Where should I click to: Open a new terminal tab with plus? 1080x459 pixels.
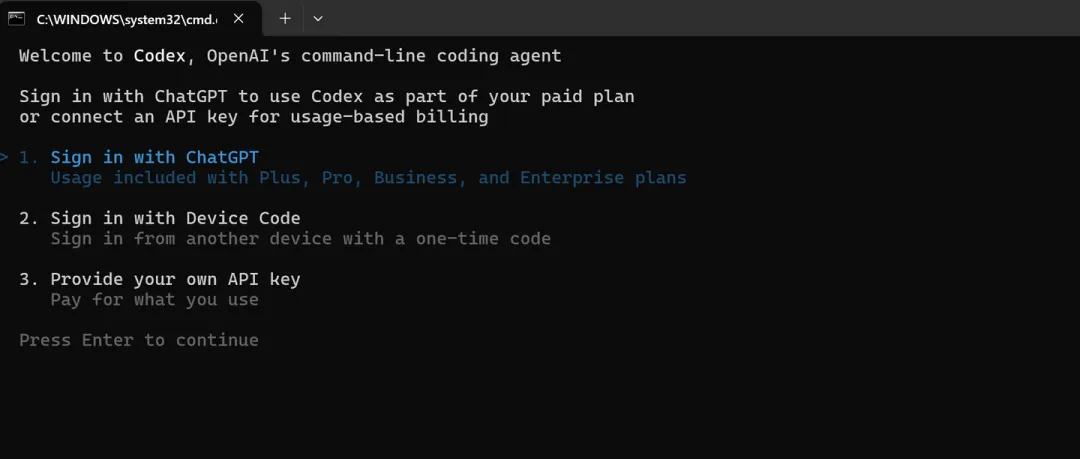[x=284, y=19]
